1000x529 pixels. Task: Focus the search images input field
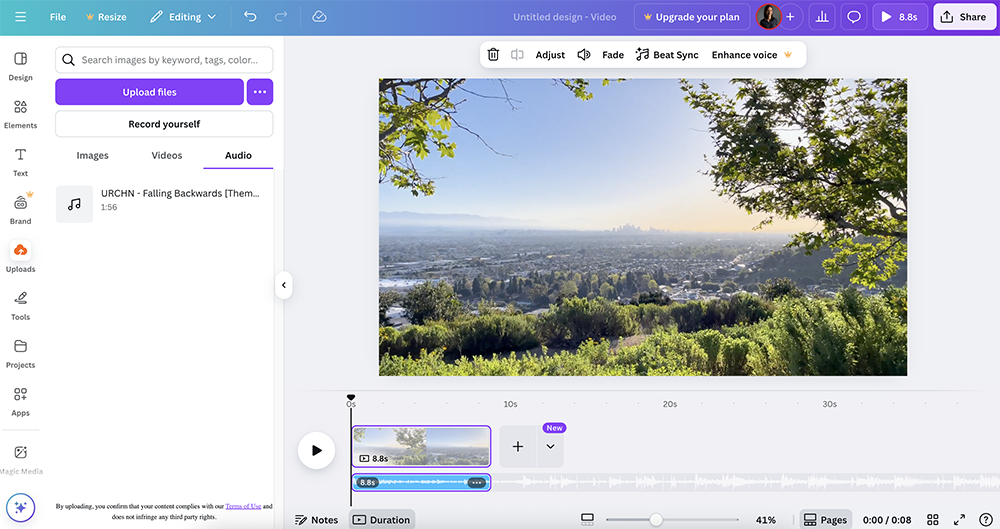164,60
